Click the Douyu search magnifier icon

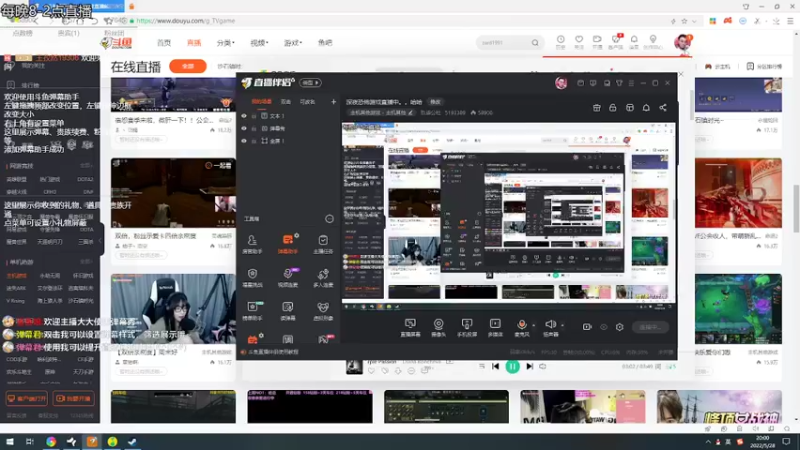[535, 43]
